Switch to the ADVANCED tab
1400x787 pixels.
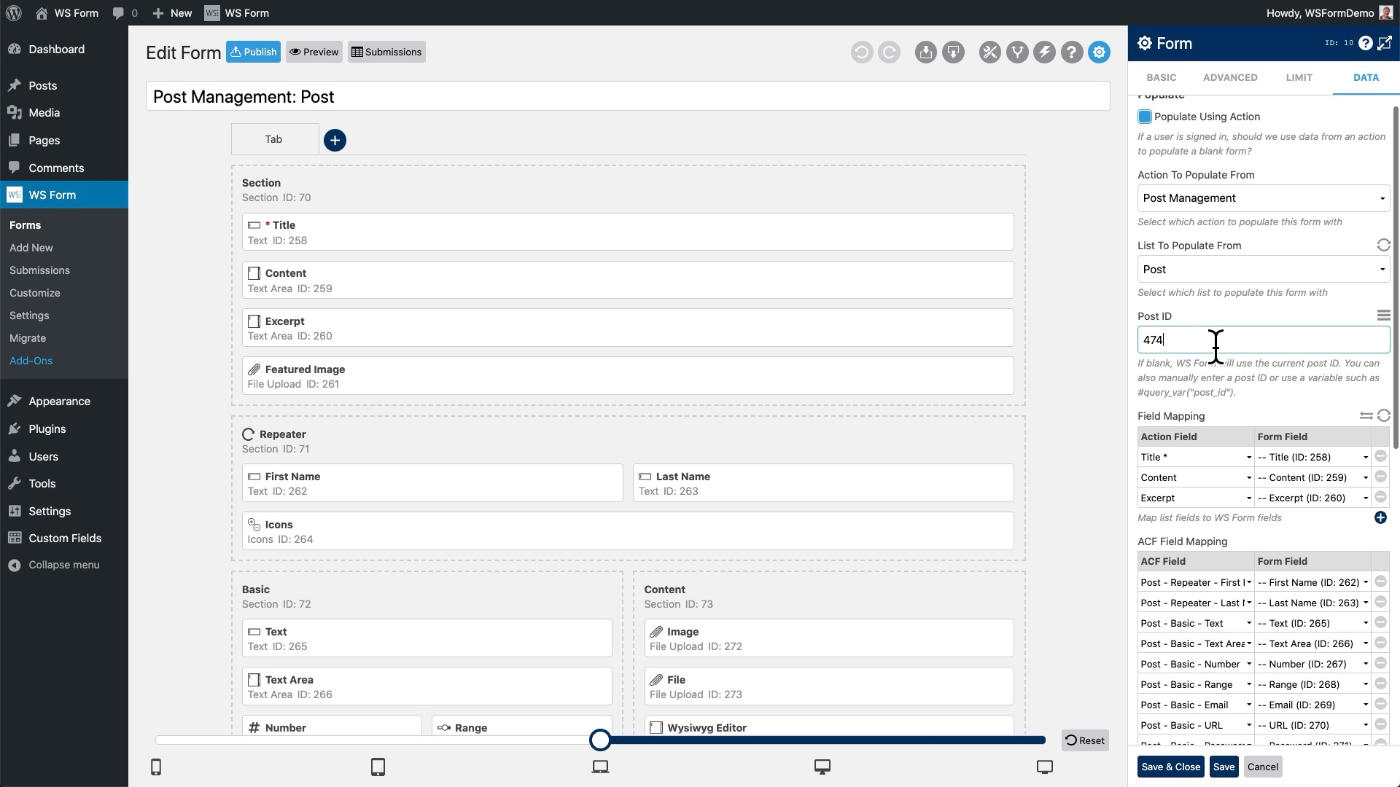(x=1229, y=77)
